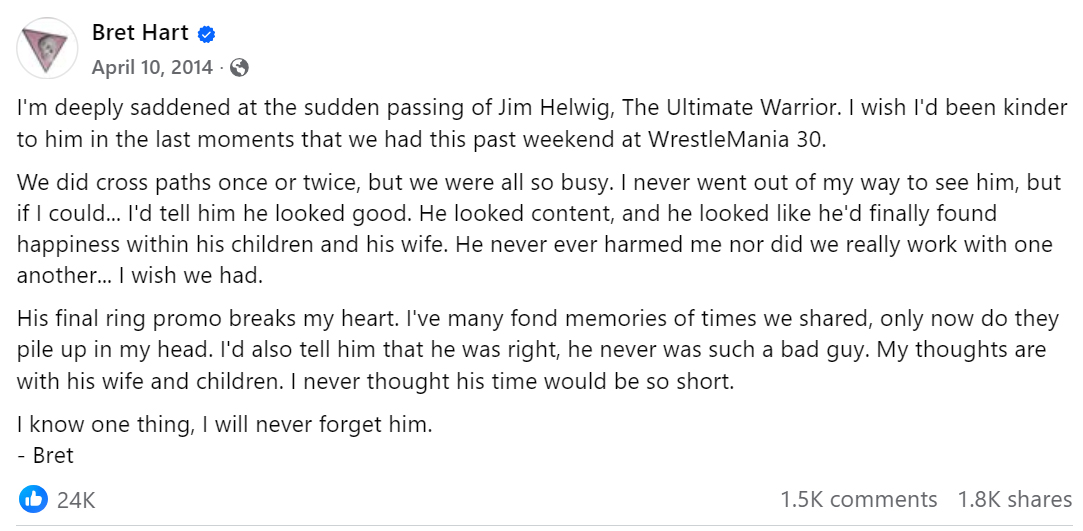
Task: Click the blue thumbs-up reaction icon
Action: (x=33, y=498)
